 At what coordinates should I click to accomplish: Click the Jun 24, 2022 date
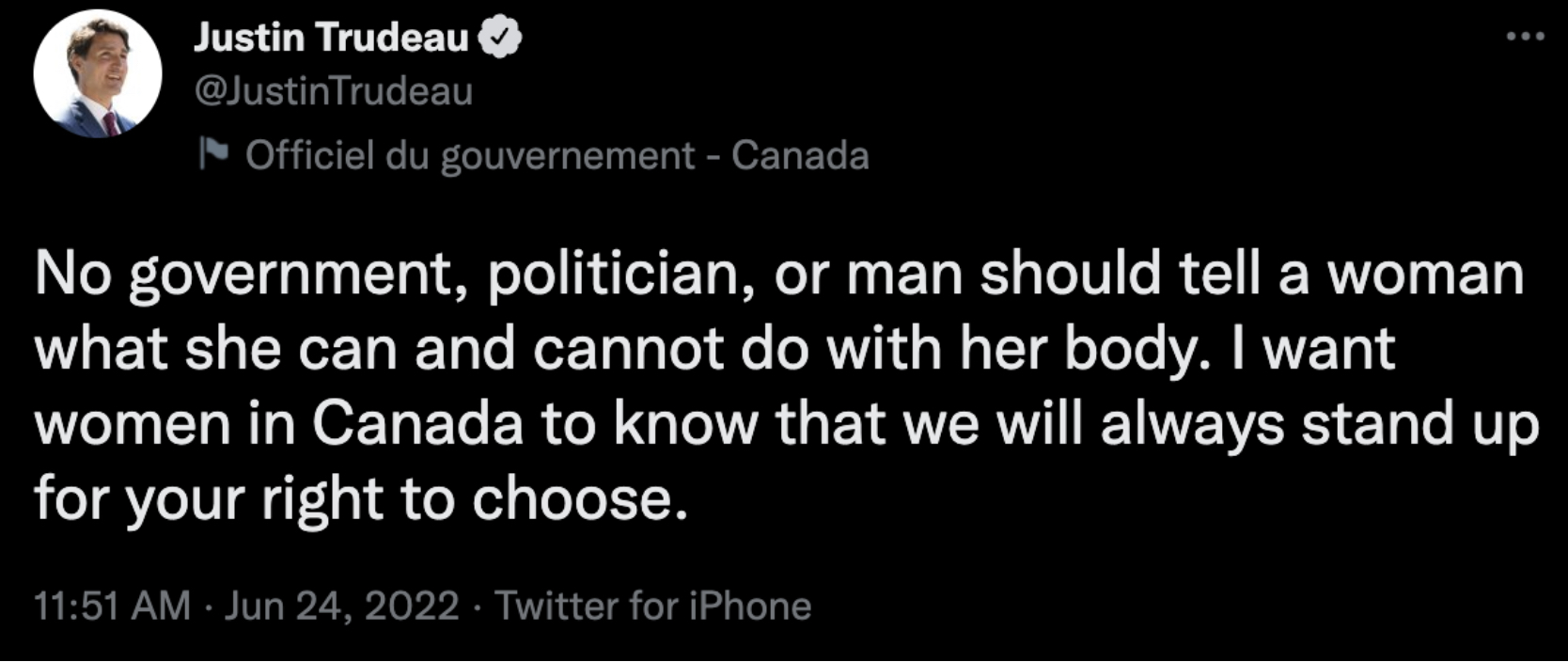[x=341, y=606]
